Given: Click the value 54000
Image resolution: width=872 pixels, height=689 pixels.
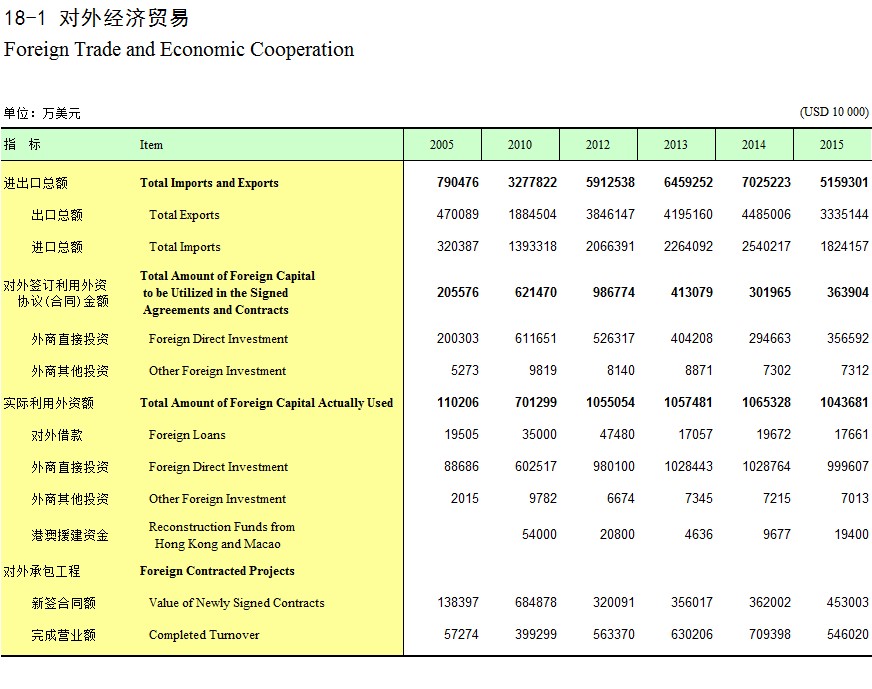Looking at the screenshot, I should click(539, 534).
